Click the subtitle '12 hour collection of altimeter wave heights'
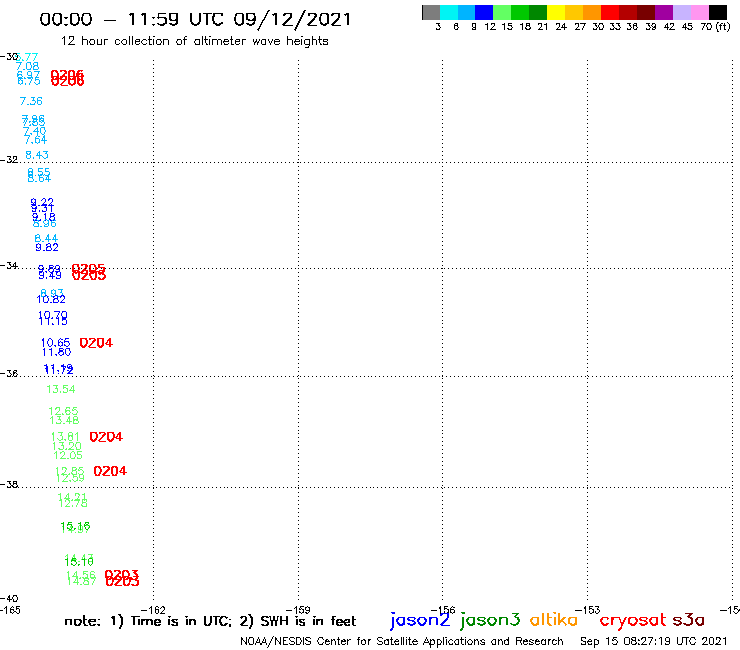 [x=194, y=41]
